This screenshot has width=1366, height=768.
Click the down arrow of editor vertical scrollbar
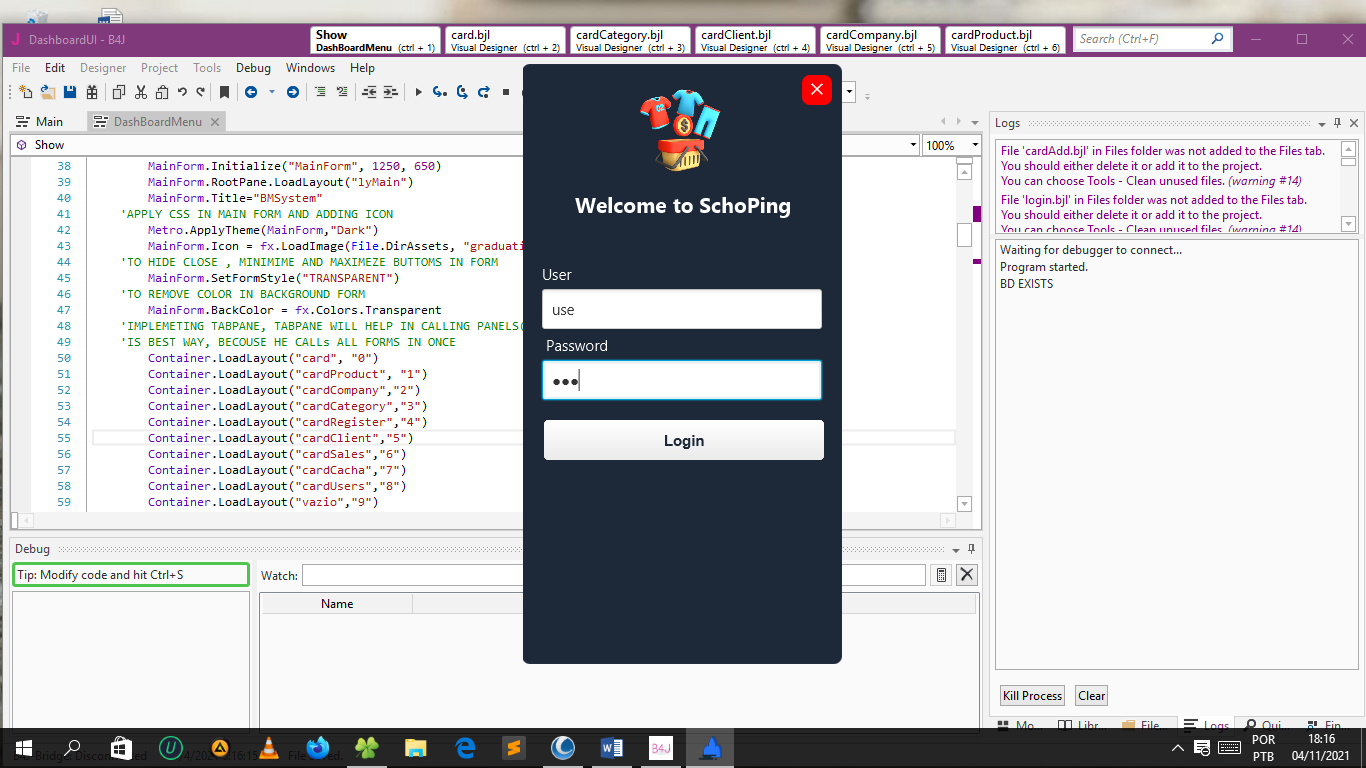tap(964, 504)
